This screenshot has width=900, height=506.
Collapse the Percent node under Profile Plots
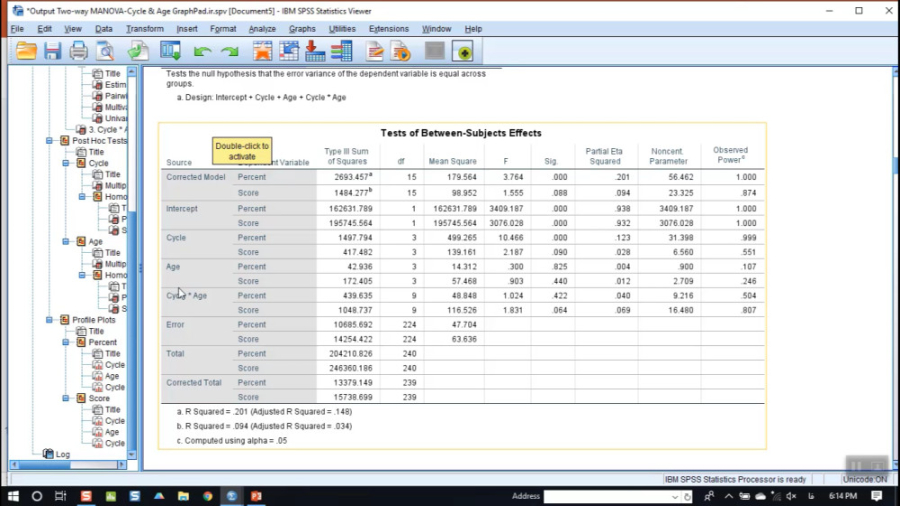click(x=66, y=342)
